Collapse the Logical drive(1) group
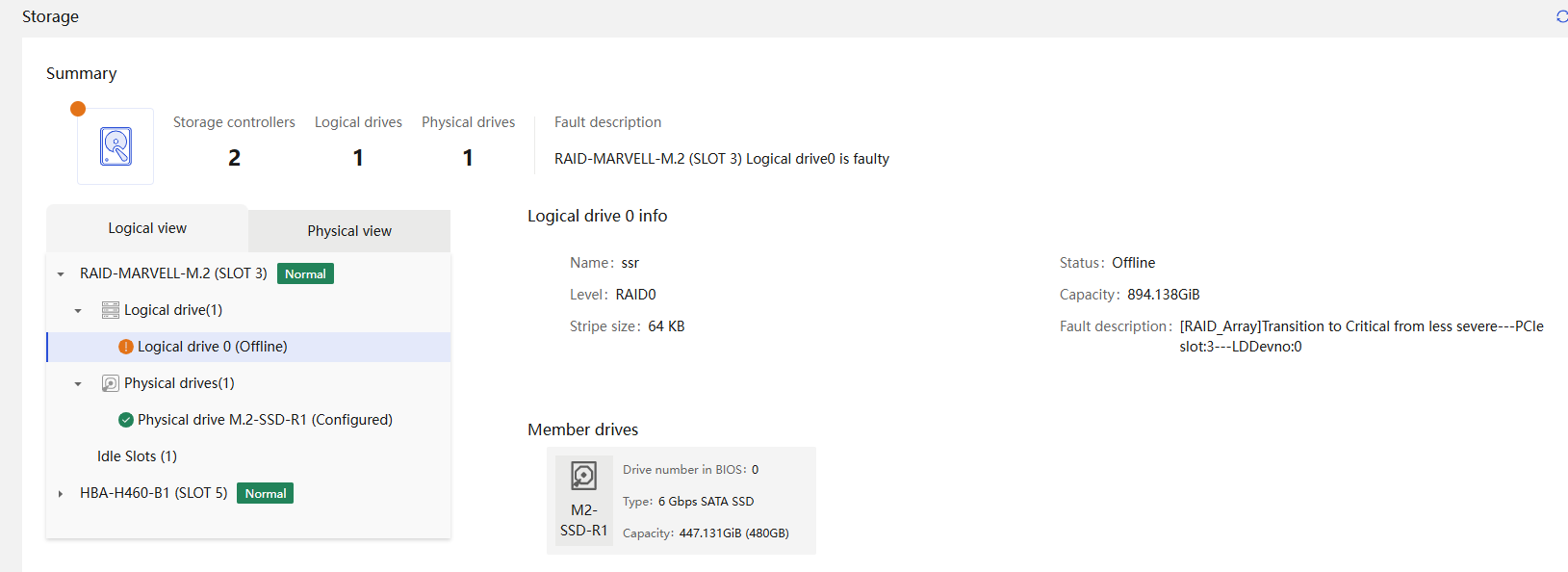 point(78,311)
